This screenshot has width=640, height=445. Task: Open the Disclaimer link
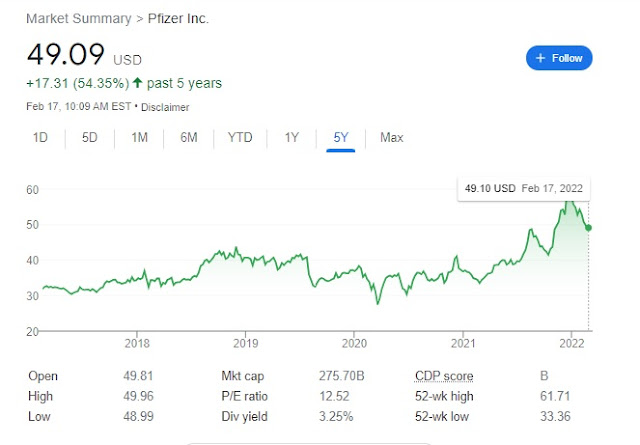coord(165,107)
